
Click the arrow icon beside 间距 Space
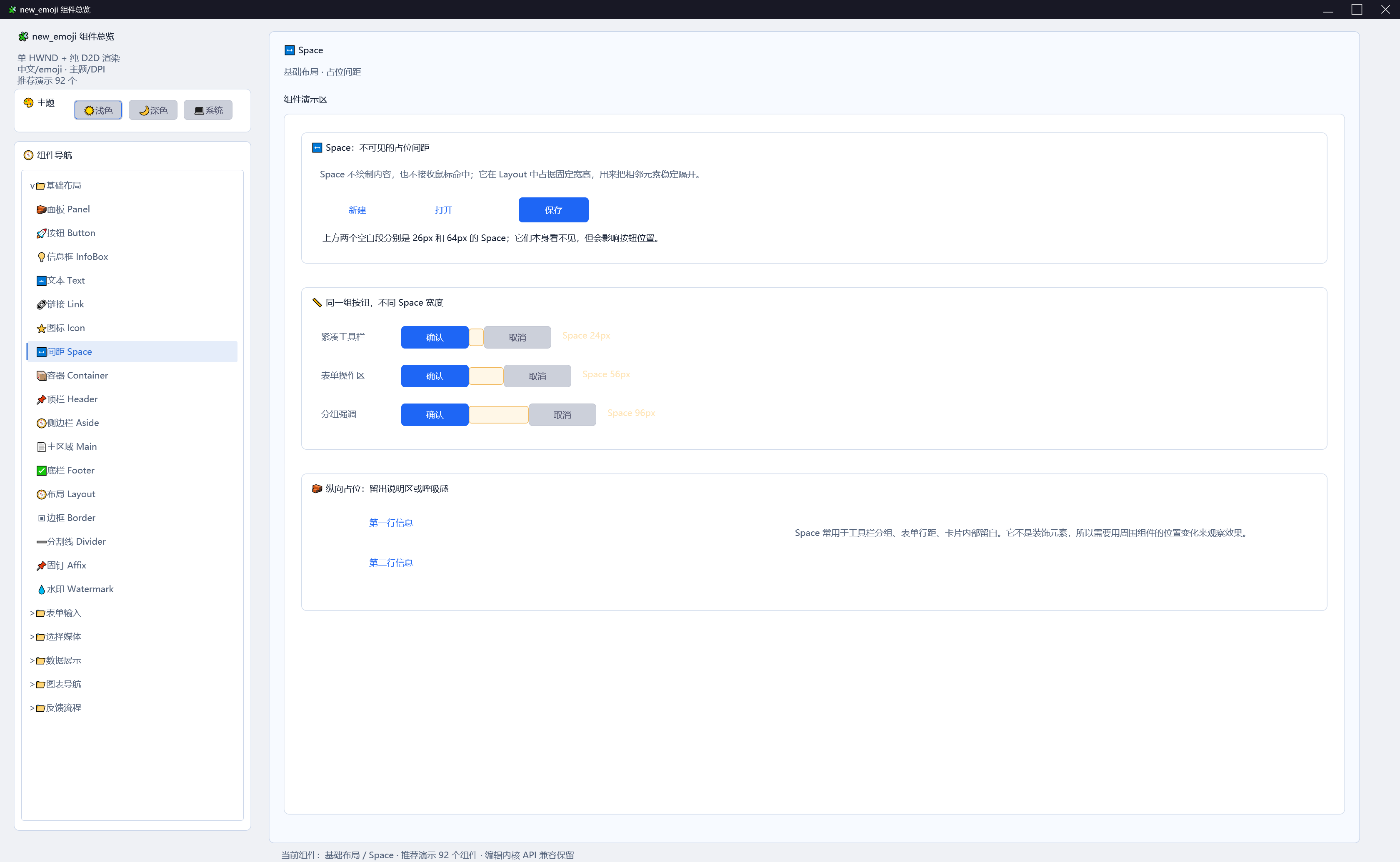pos(41,352)
